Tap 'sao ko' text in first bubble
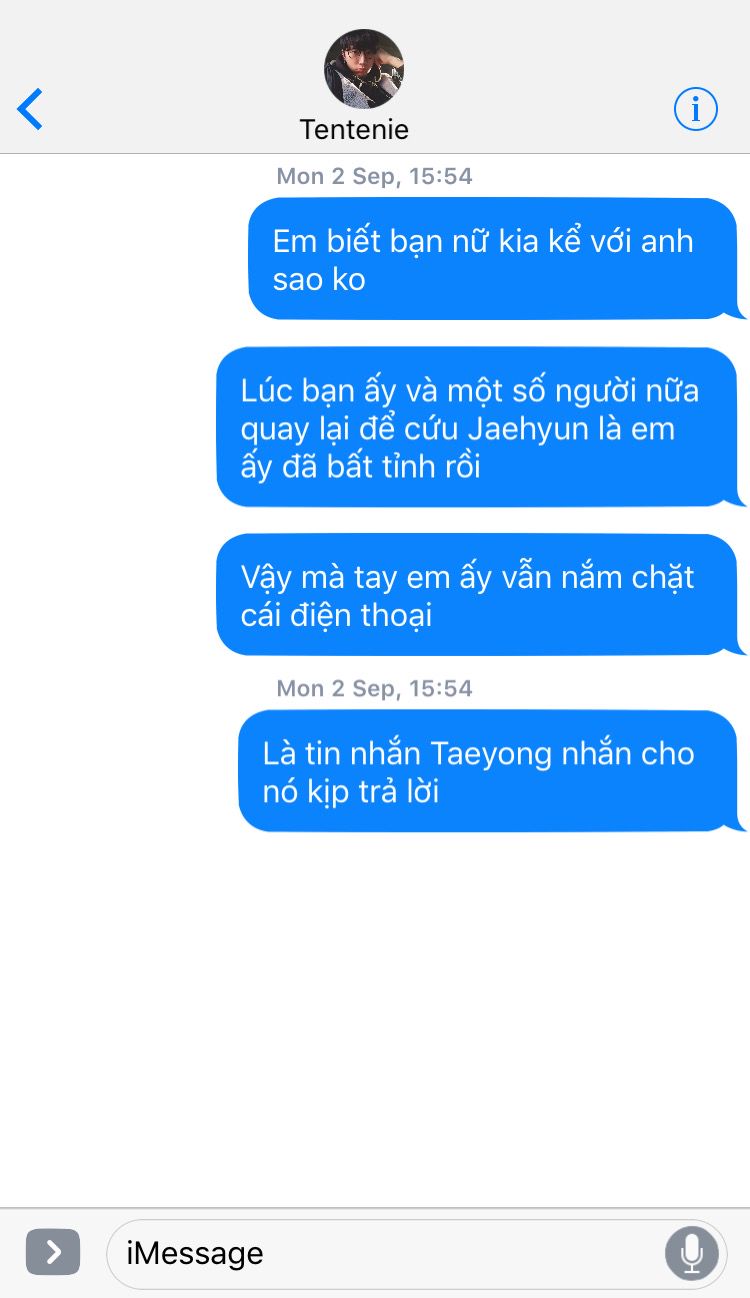 [x=319, y=280]
